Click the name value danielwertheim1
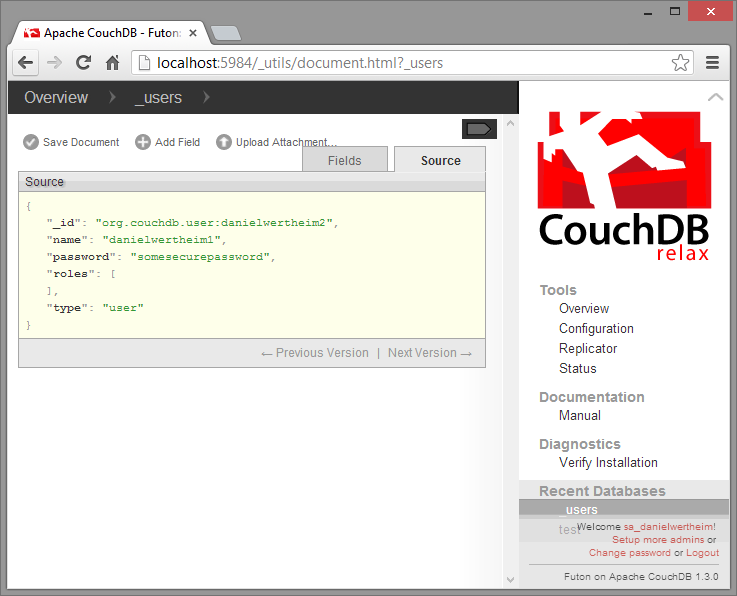This screenshot has width=737, height=596. 162,240
